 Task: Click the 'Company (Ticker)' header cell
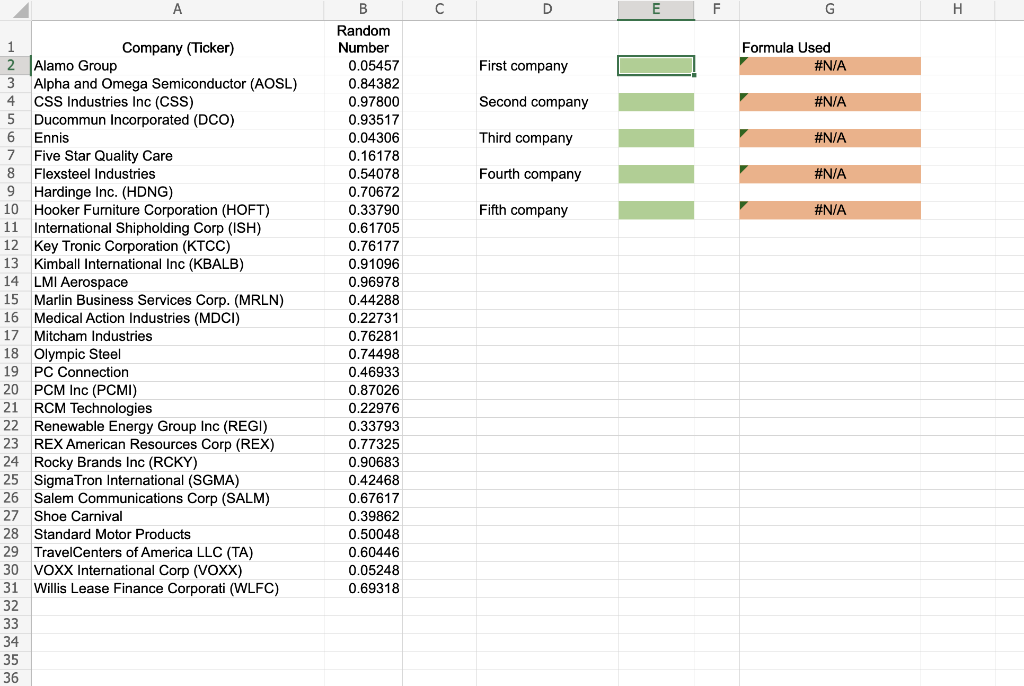point(178,39)
